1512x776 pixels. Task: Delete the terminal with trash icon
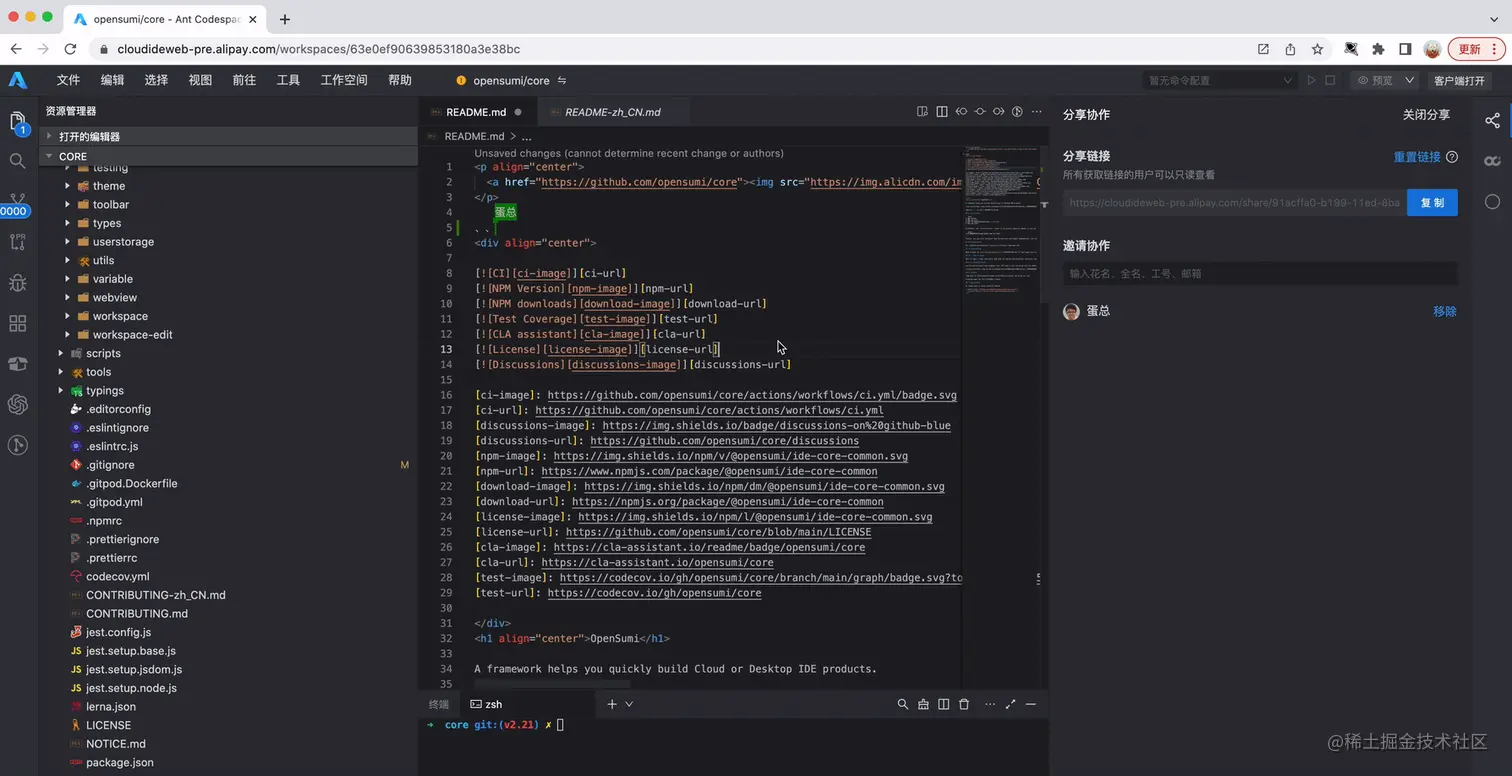(x=964, y=704)
